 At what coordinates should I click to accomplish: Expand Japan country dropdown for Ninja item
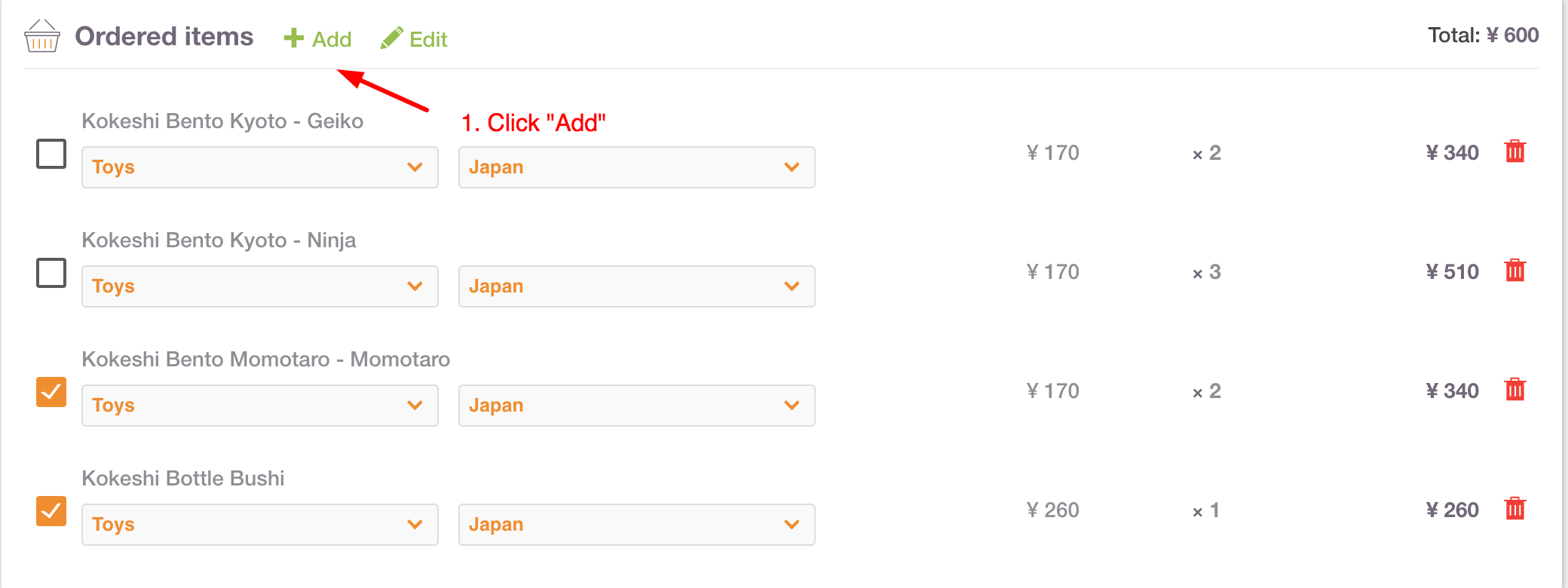pyautogui.click(x=637, y=286)
